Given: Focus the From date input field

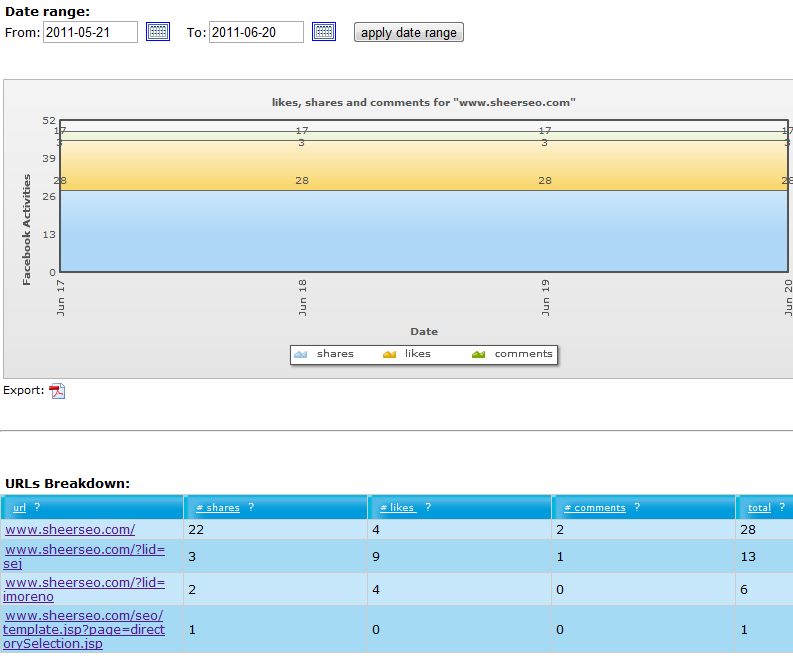Looking at the screenshot, I should tap(91, 32).
